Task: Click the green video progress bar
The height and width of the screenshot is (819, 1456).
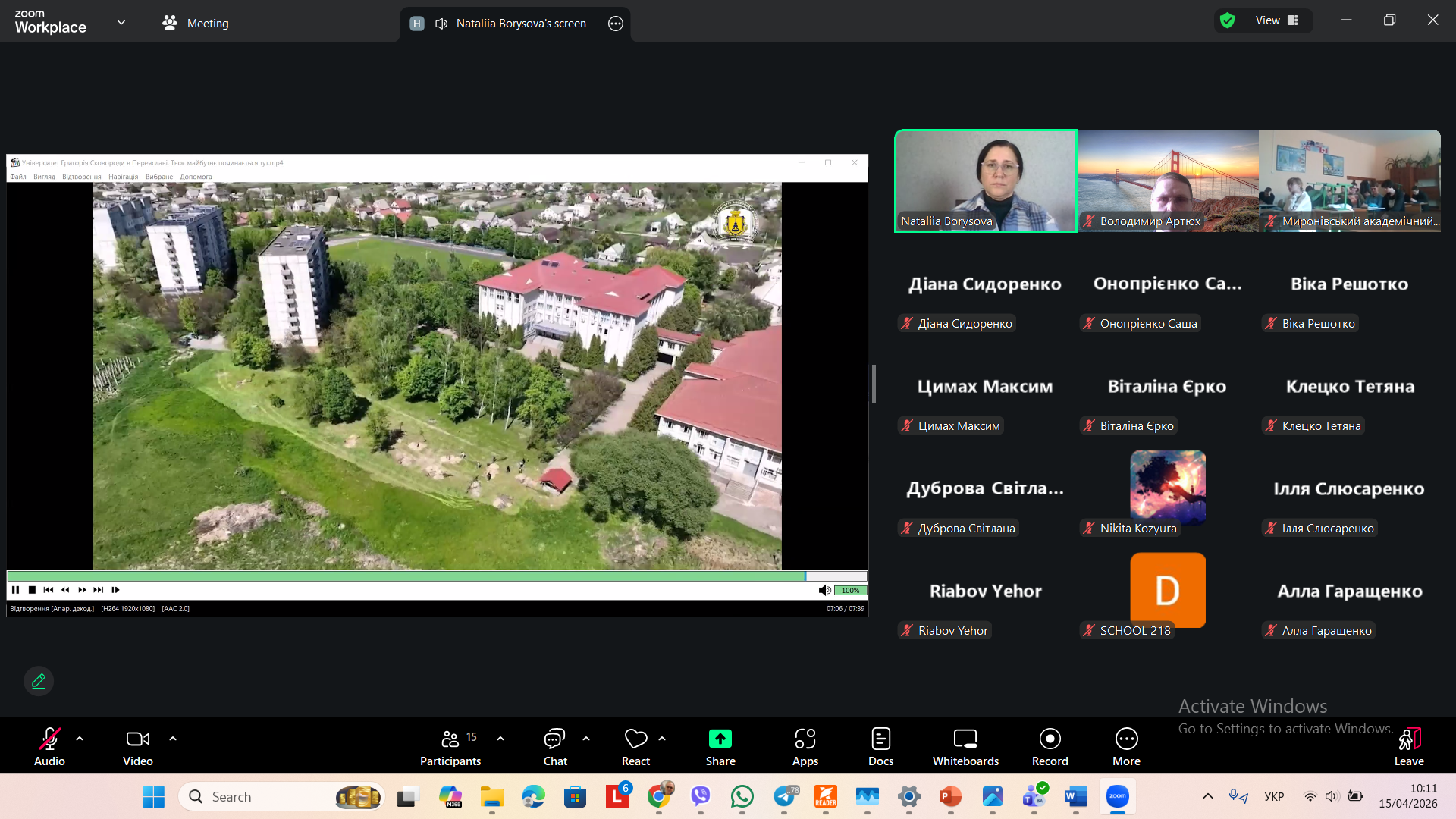Action: click(x=406, y=576)
